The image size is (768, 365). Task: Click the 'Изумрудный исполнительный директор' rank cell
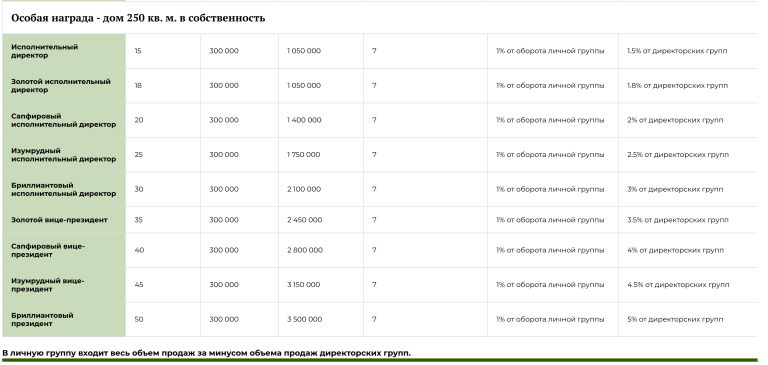tap(64, 155)
